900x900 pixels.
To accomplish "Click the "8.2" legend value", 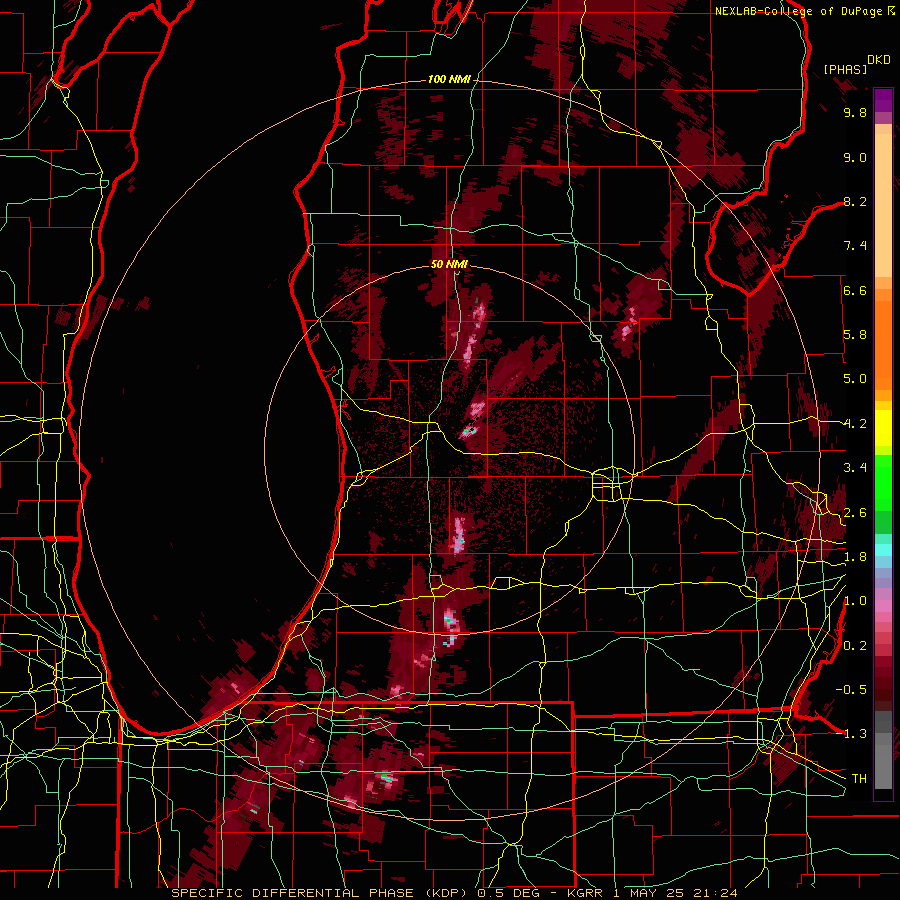I will (x=855, y=202).
